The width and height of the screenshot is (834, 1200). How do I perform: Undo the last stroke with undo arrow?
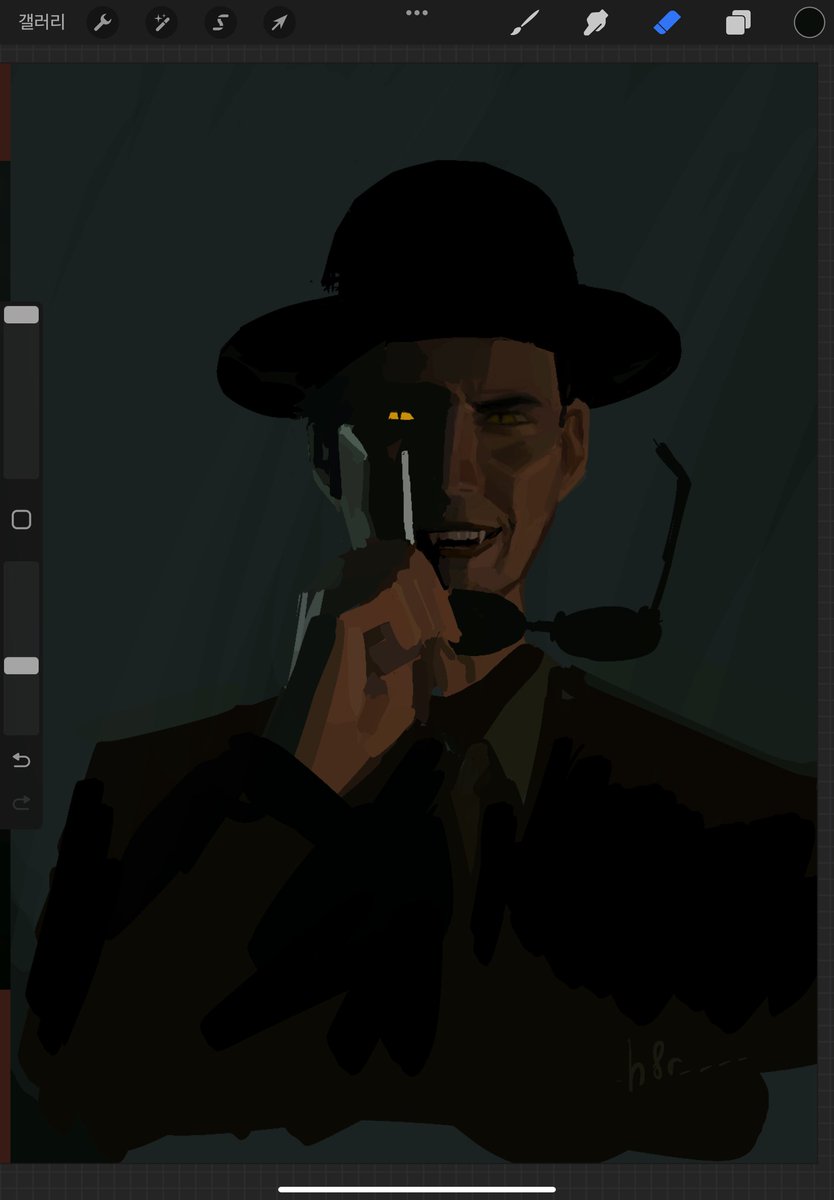(21, 761)
